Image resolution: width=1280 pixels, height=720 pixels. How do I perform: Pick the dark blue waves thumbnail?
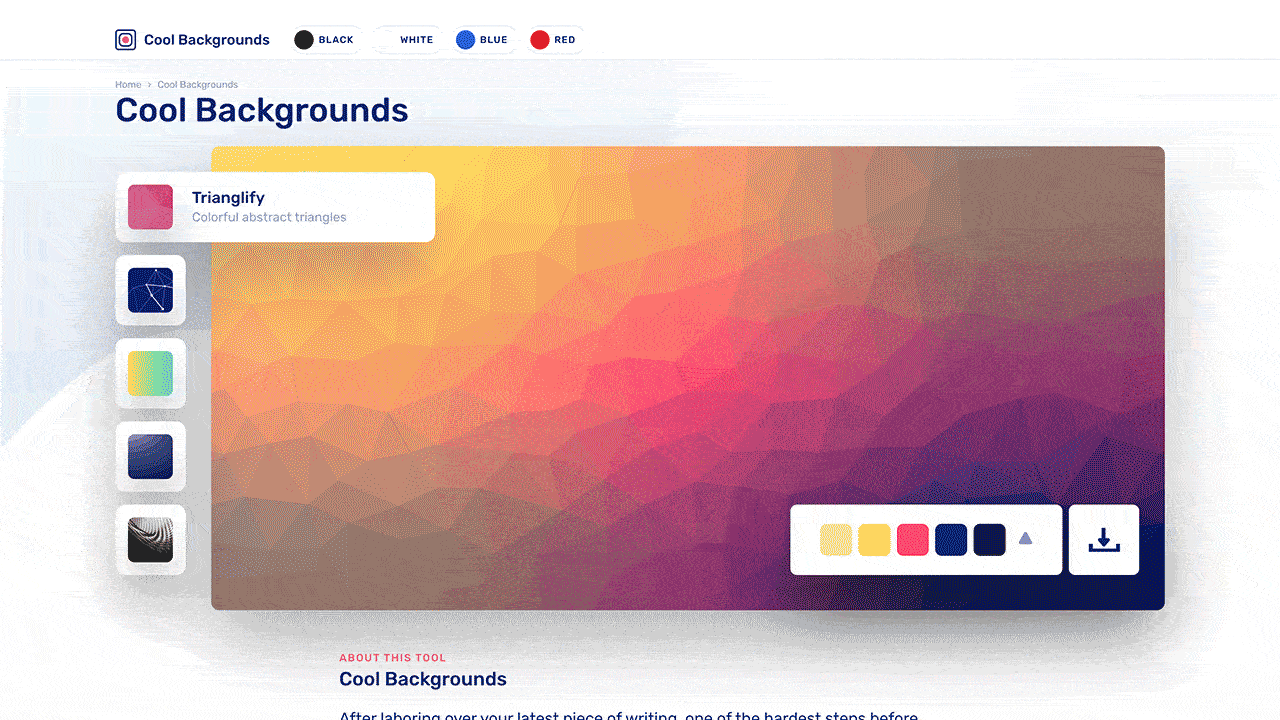pyautogui.click(x=150, y=456)
